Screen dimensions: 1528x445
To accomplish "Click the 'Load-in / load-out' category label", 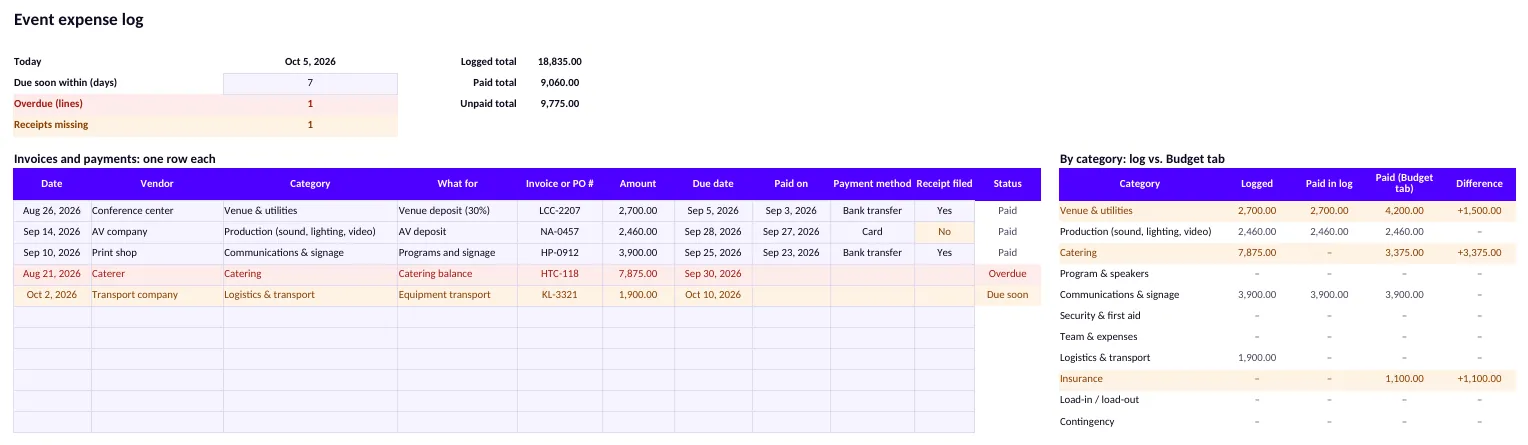I will tap(1099, 400).
